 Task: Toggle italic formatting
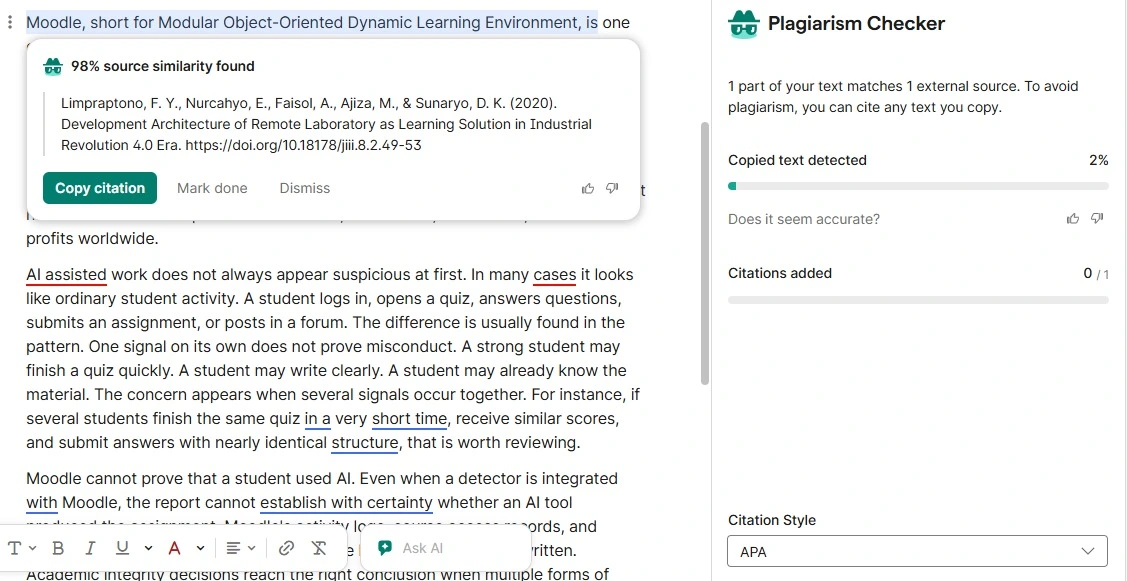click(x=90, y=549)
